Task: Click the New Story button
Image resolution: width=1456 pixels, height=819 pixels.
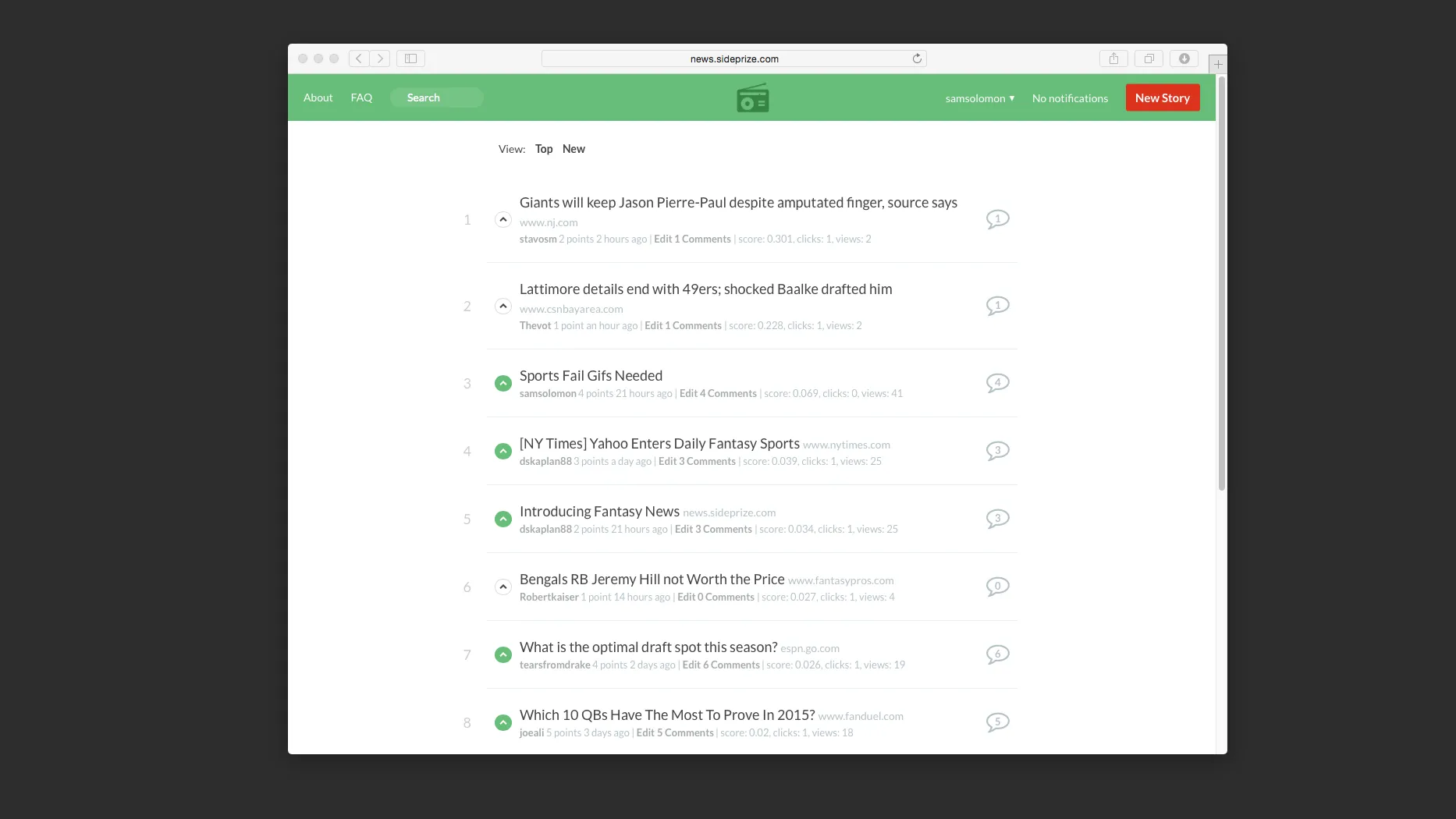Action: pos(1162,97)
